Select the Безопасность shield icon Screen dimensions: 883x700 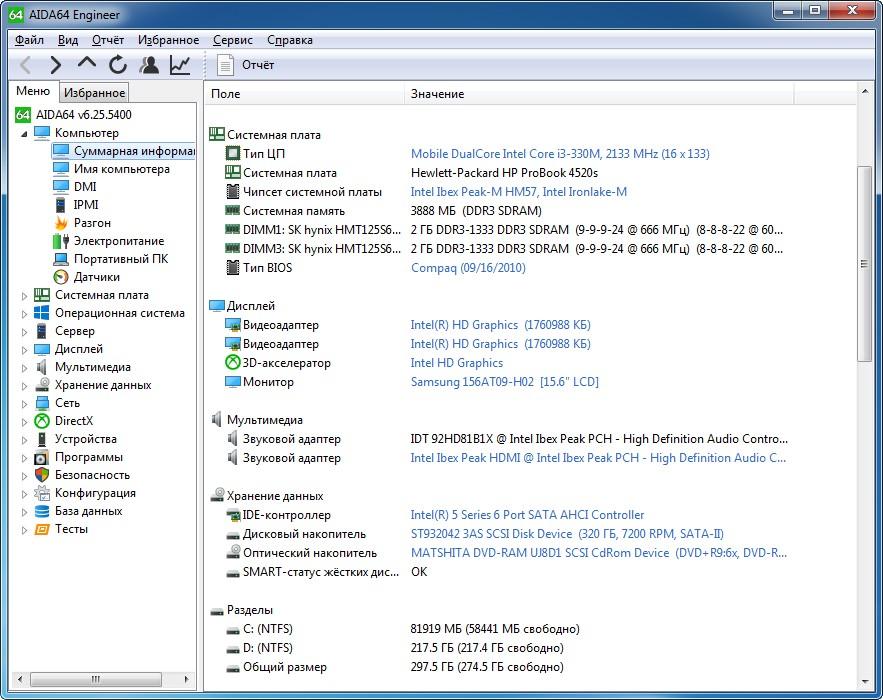coord(42,475)
